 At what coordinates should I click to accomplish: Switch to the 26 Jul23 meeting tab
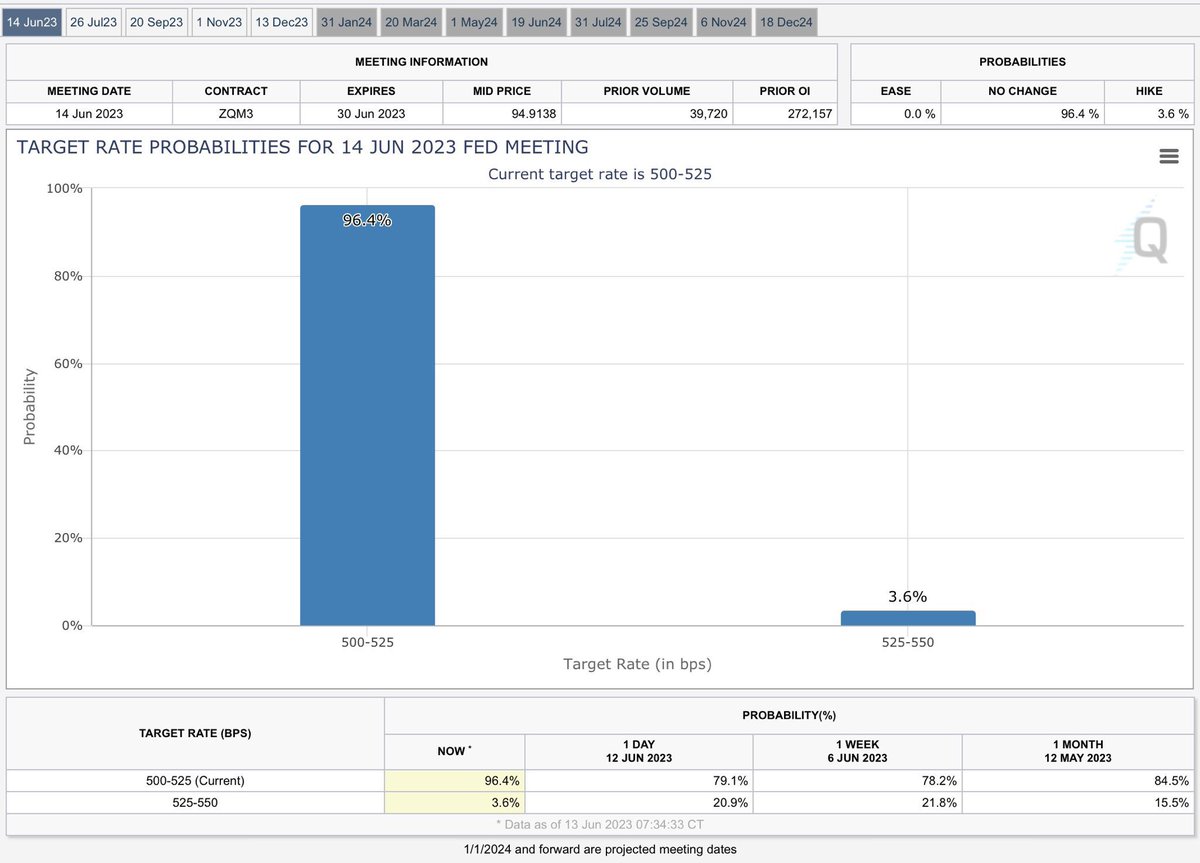click(94, 22)
